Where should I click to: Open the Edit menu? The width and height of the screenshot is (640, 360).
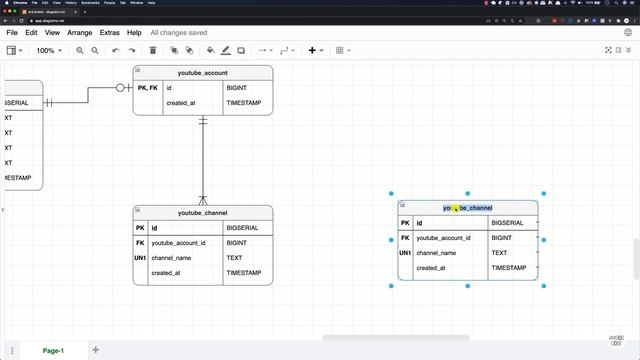tap(31, 33)
